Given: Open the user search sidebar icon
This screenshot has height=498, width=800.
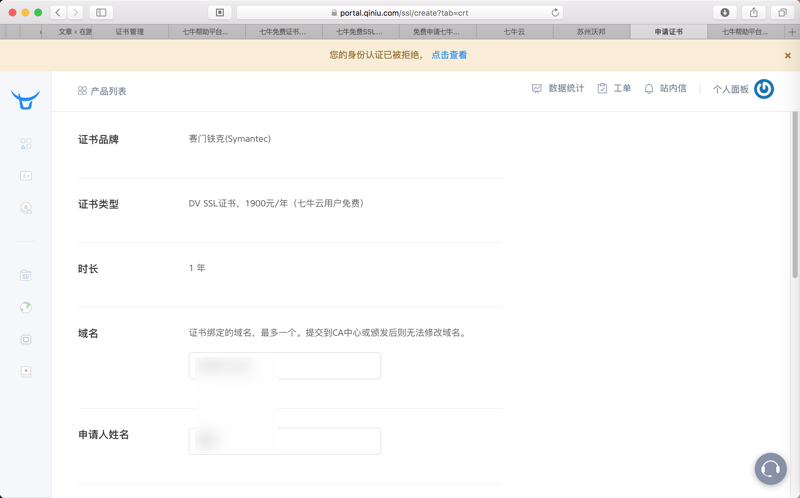Looking at the screenshot, I should click(26, 208).
